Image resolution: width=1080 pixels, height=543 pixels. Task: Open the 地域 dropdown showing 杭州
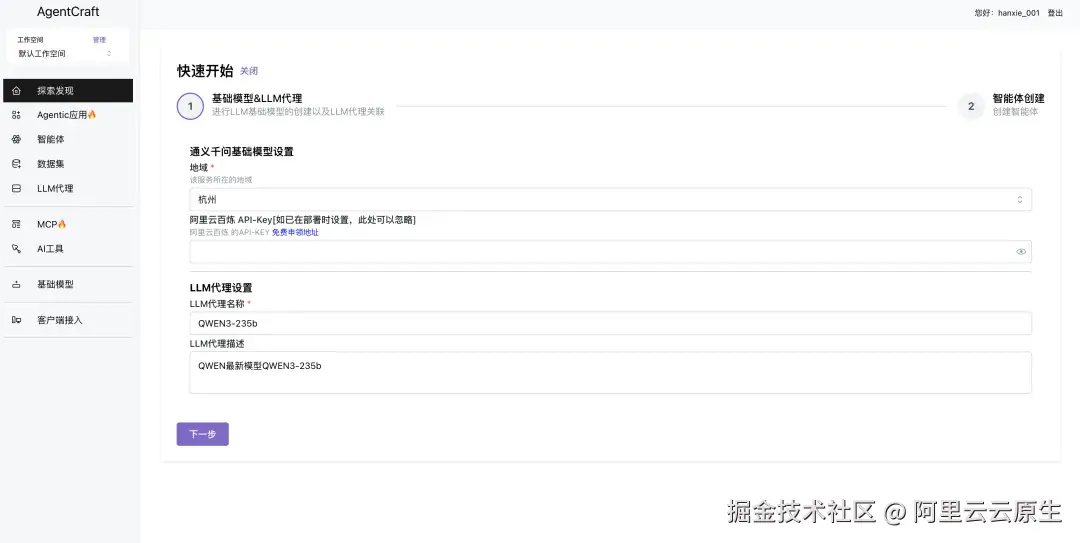click(x=610, y=200)
